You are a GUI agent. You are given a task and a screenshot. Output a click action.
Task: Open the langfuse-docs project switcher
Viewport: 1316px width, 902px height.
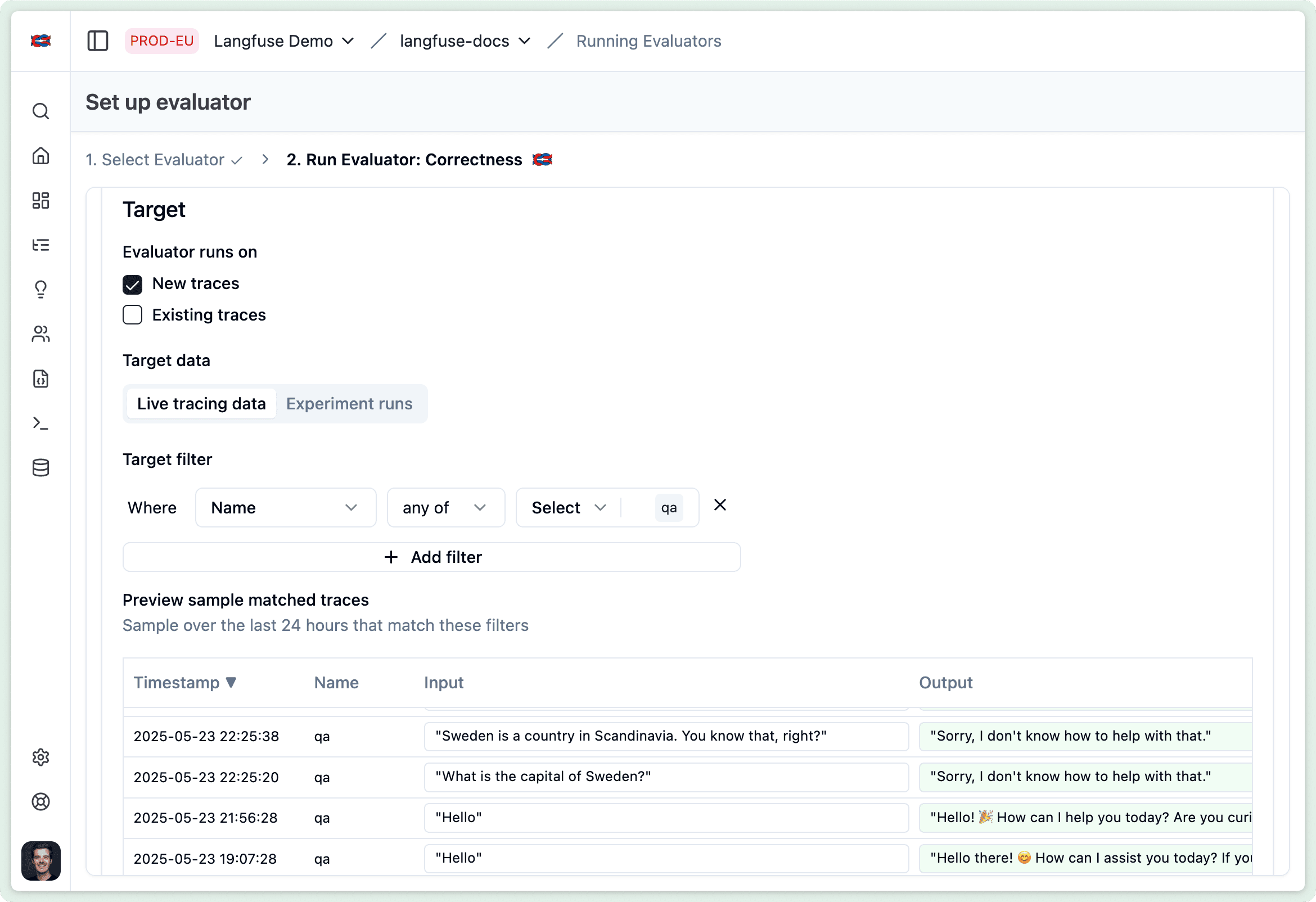(x=465, y=40)
